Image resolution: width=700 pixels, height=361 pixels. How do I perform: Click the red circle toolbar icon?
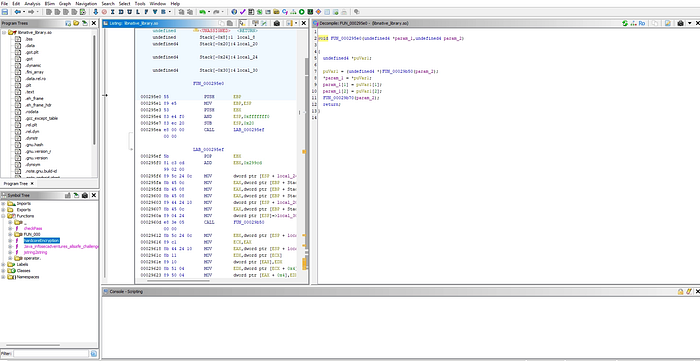pos(104,12)
